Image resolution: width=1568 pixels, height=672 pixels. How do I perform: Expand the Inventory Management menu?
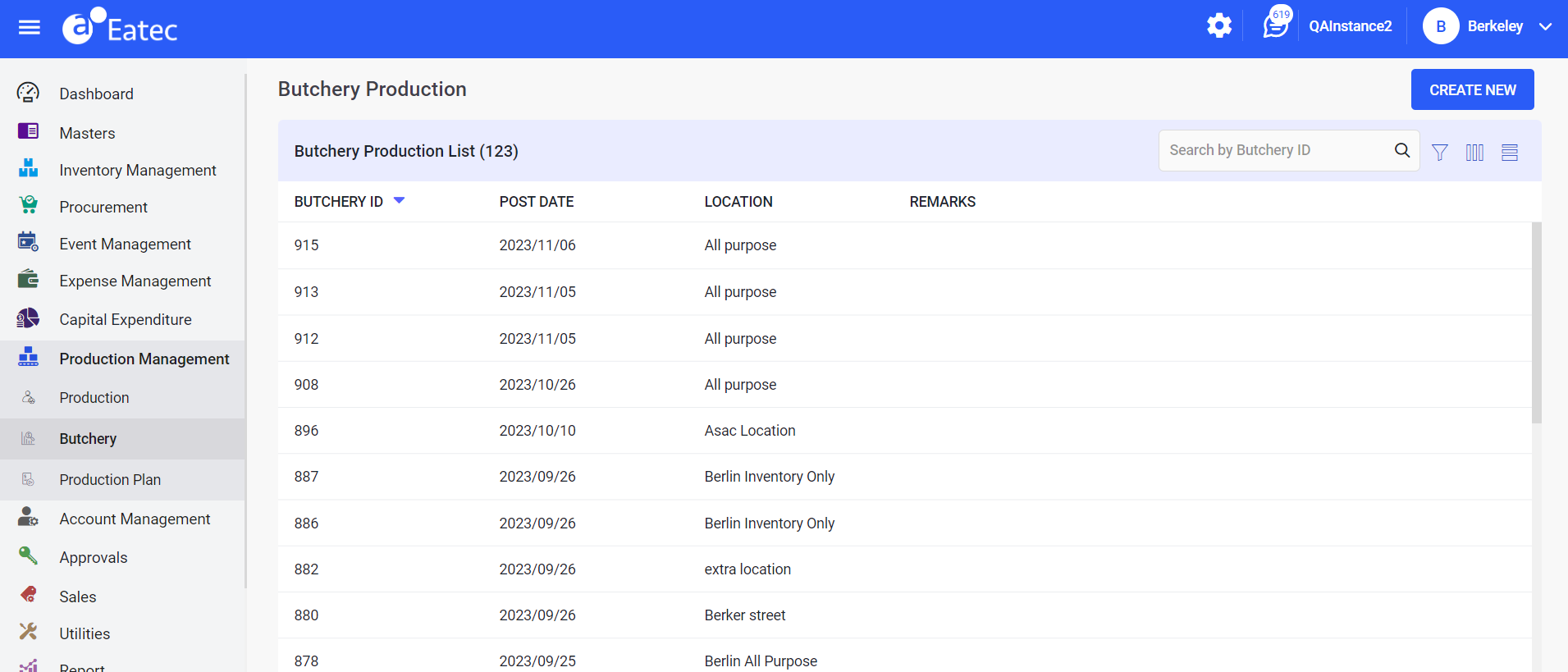point(137,170)
